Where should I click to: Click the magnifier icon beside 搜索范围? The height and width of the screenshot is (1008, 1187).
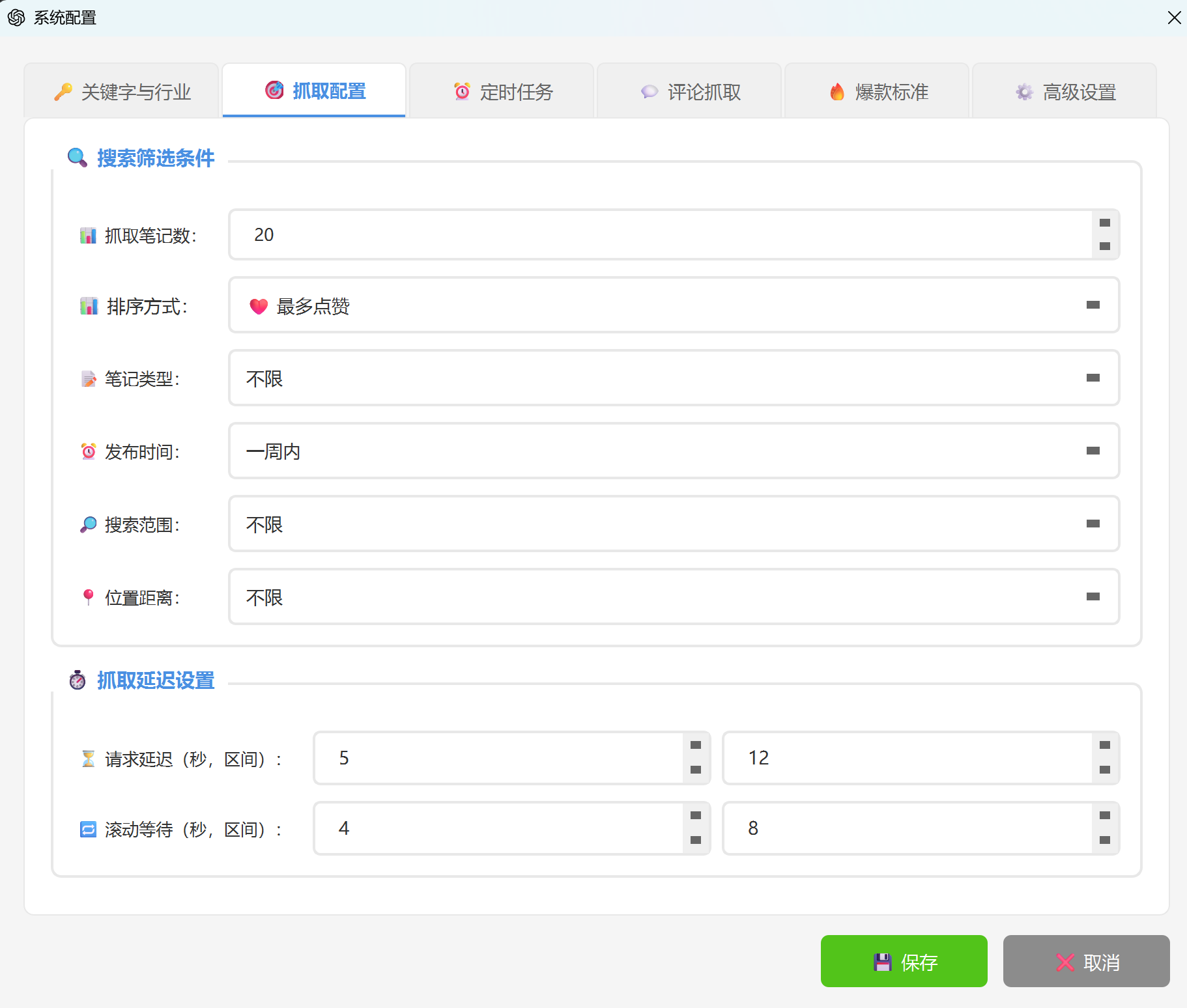click(x=87, y=524)
